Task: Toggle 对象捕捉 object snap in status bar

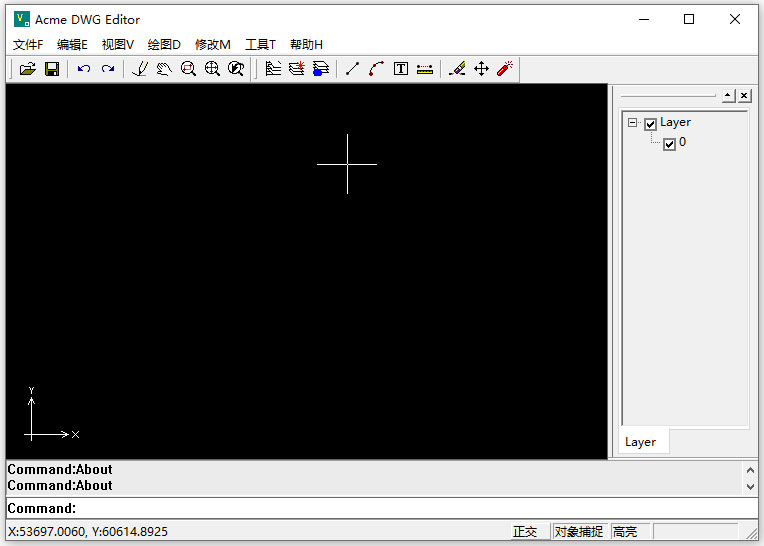Action: click(x=579, y=531)
